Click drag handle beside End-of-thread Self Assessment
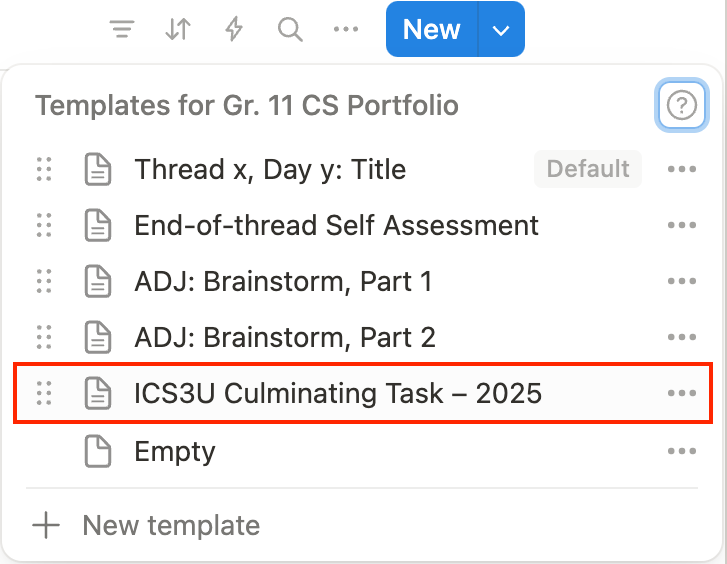This screenshot has width=727, height=564. click(x=44, y=226)
